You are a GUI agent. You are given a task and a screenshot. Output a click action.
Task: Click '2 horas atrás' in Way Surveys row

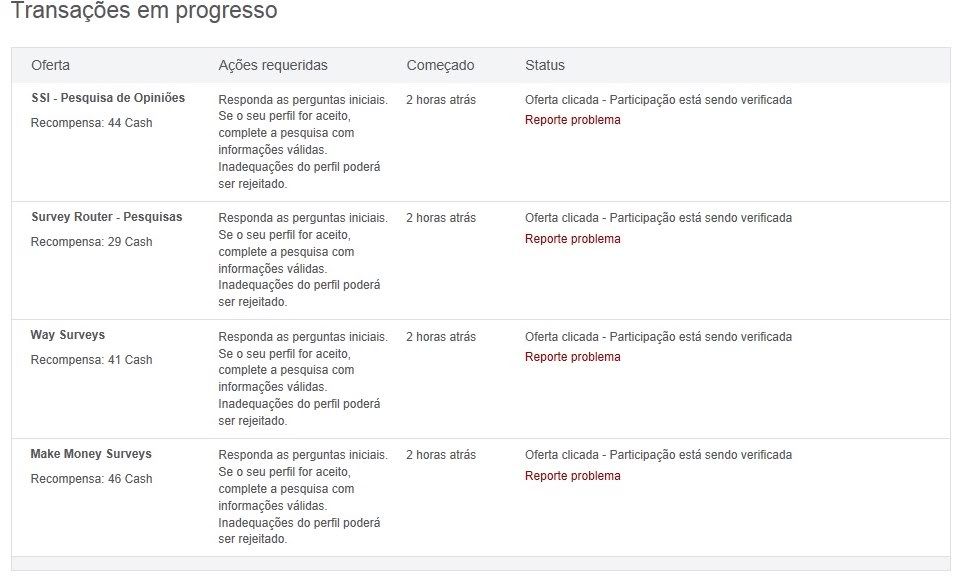pos(440,337)
